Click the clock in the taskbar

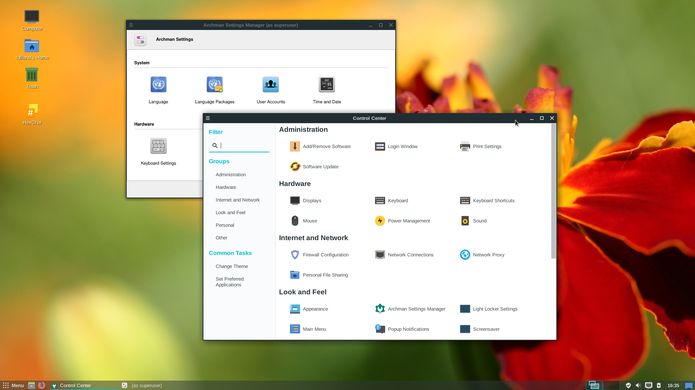click(x=673, y=386)
